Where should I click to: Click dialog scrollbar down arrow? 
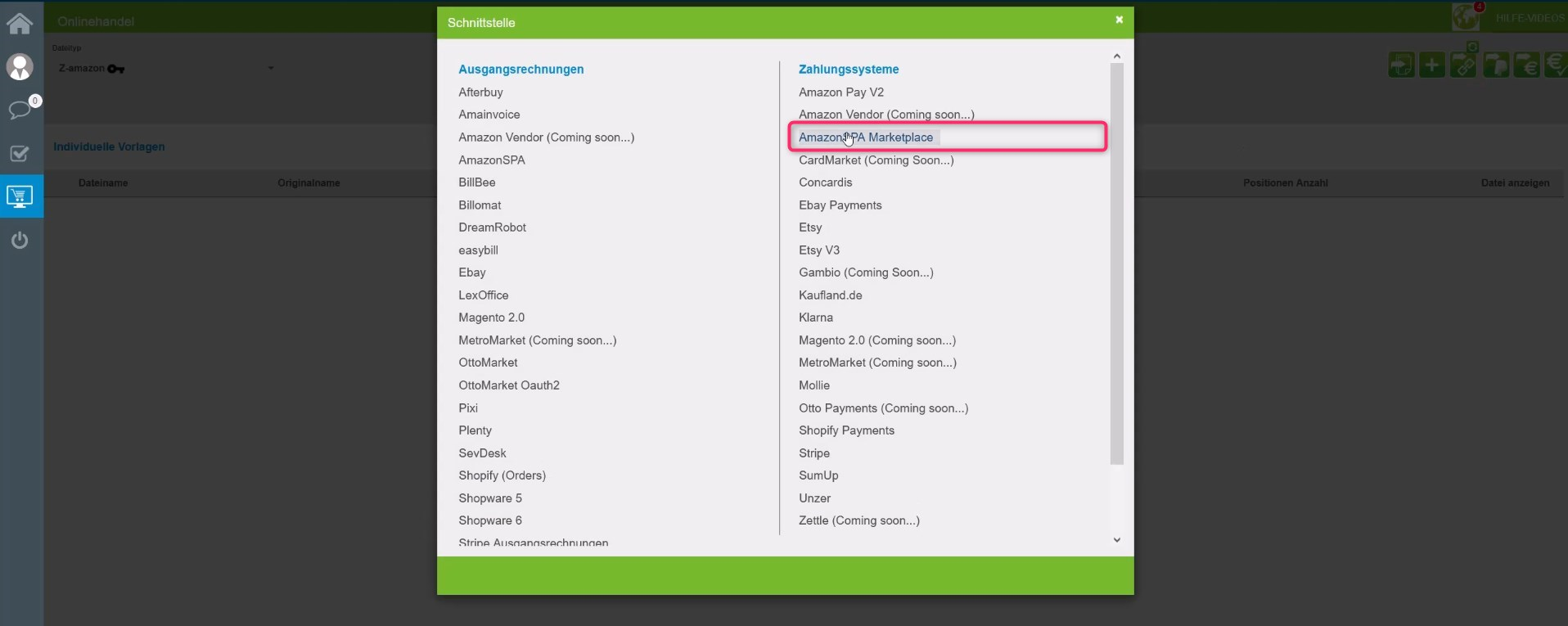[x=1117, y=540]
